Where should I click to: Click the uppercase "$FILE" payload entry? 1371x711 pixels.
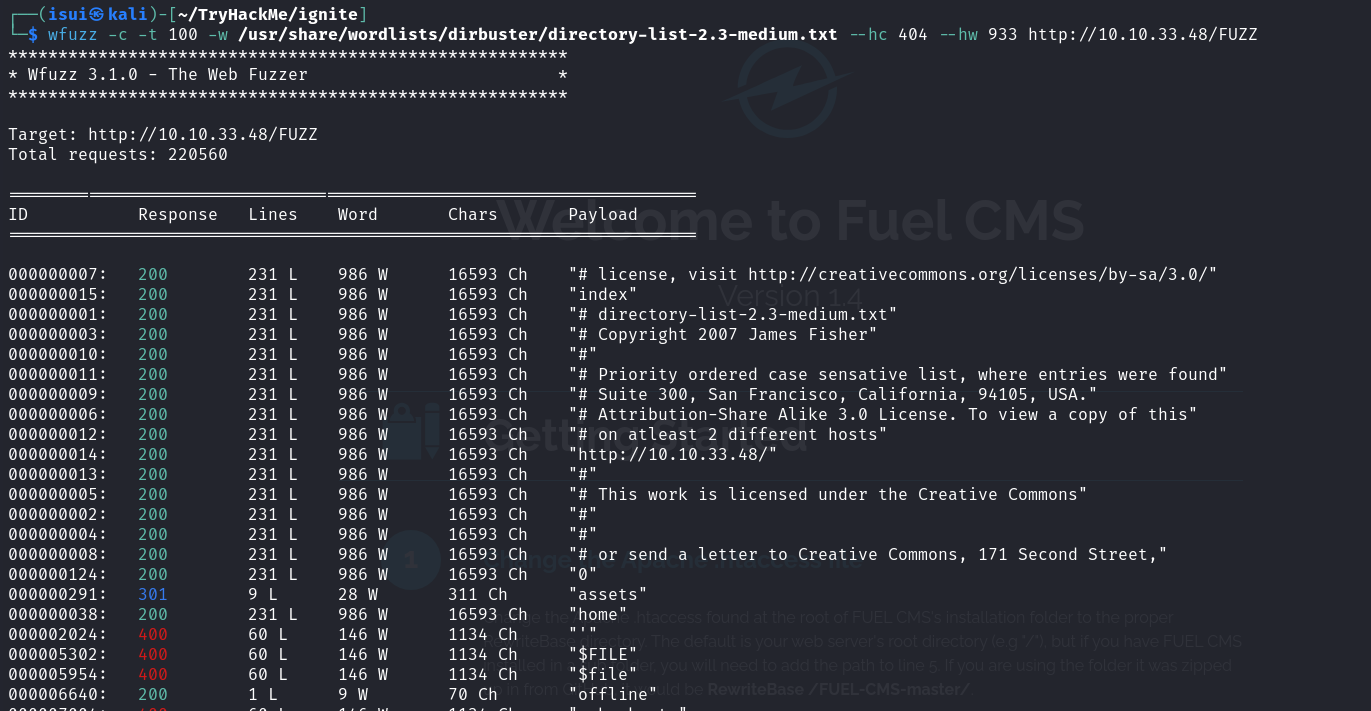602,654
